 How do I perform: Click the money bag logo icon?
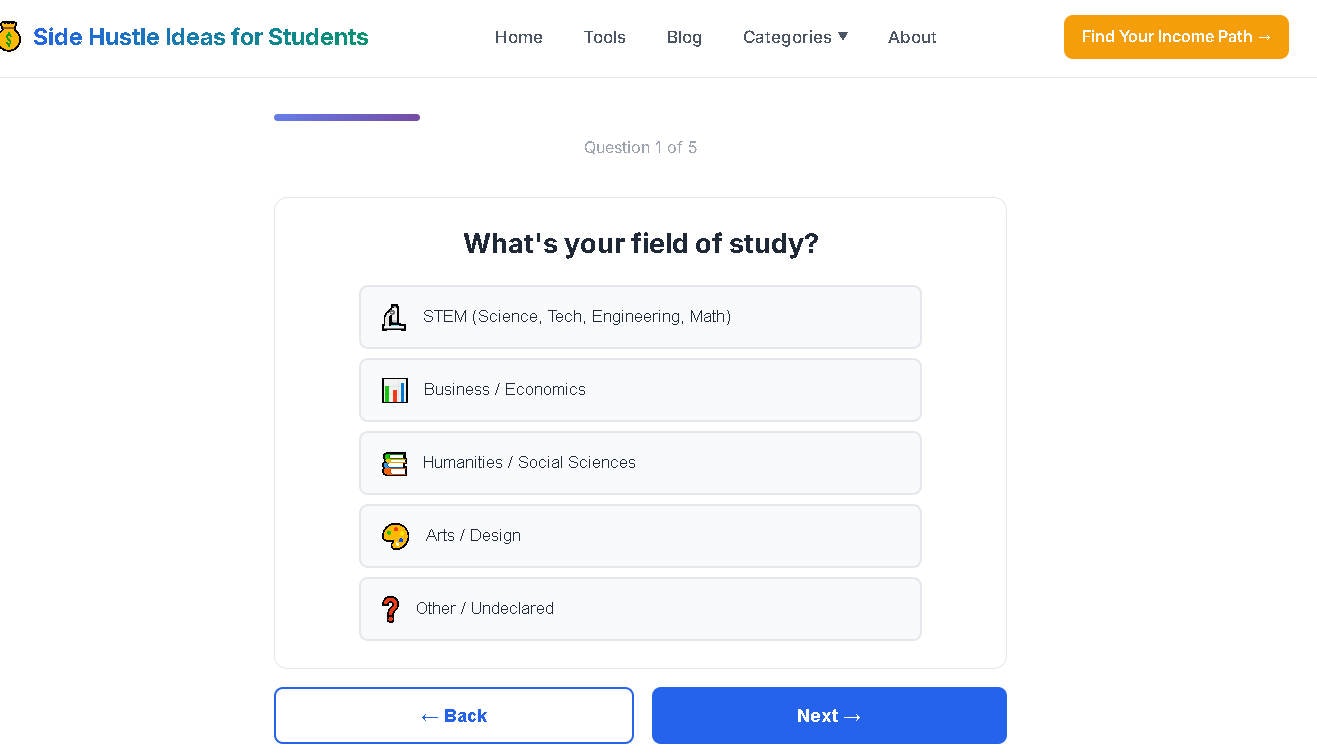[x=10, y=36]
